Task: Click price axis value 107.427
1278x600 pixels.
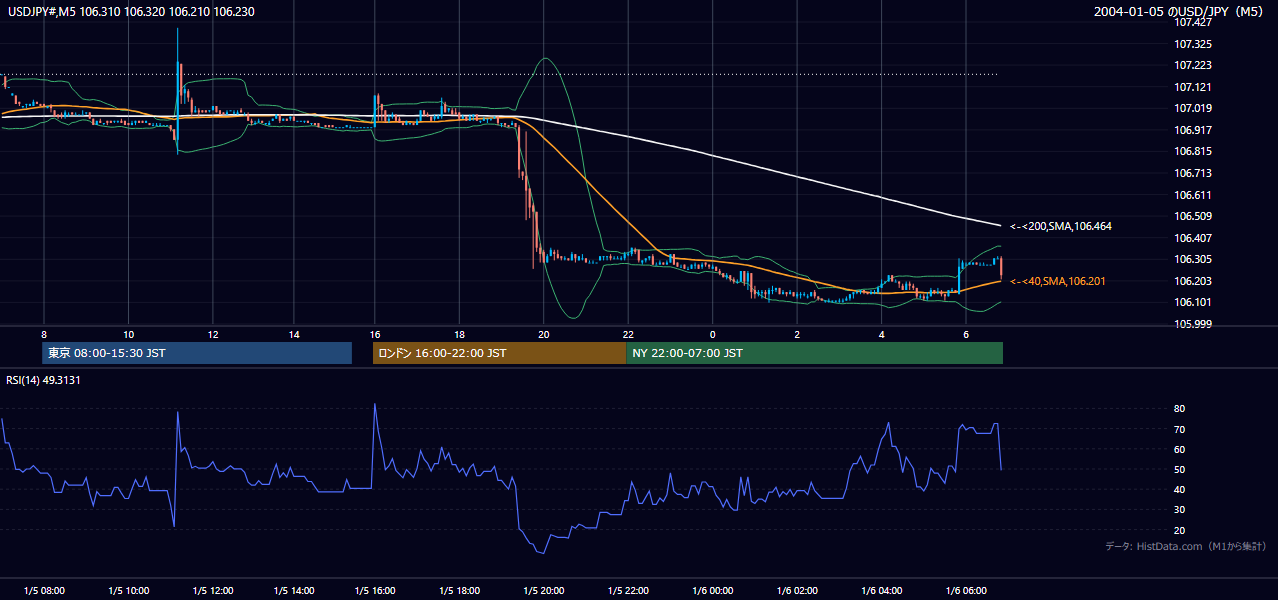Action: [1194, 22]
